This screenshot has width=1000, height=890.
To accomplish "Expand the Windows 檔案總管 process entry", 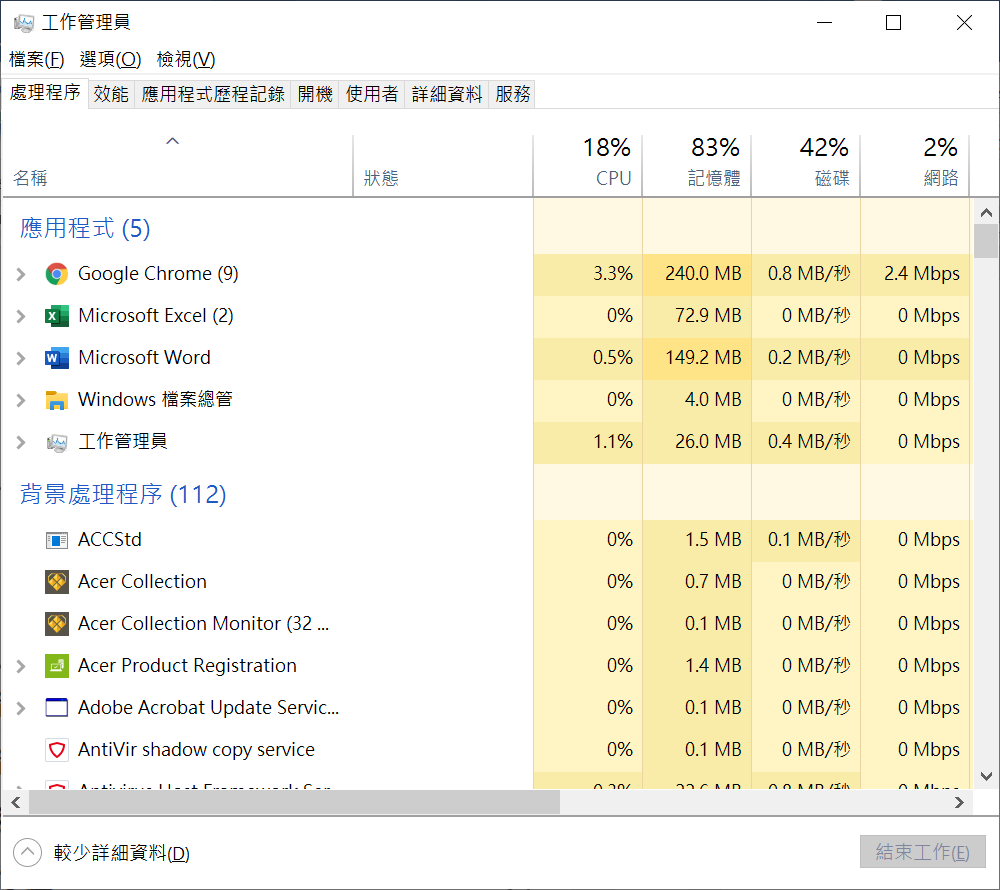I will pyautogui.click(x=20, y=400).
